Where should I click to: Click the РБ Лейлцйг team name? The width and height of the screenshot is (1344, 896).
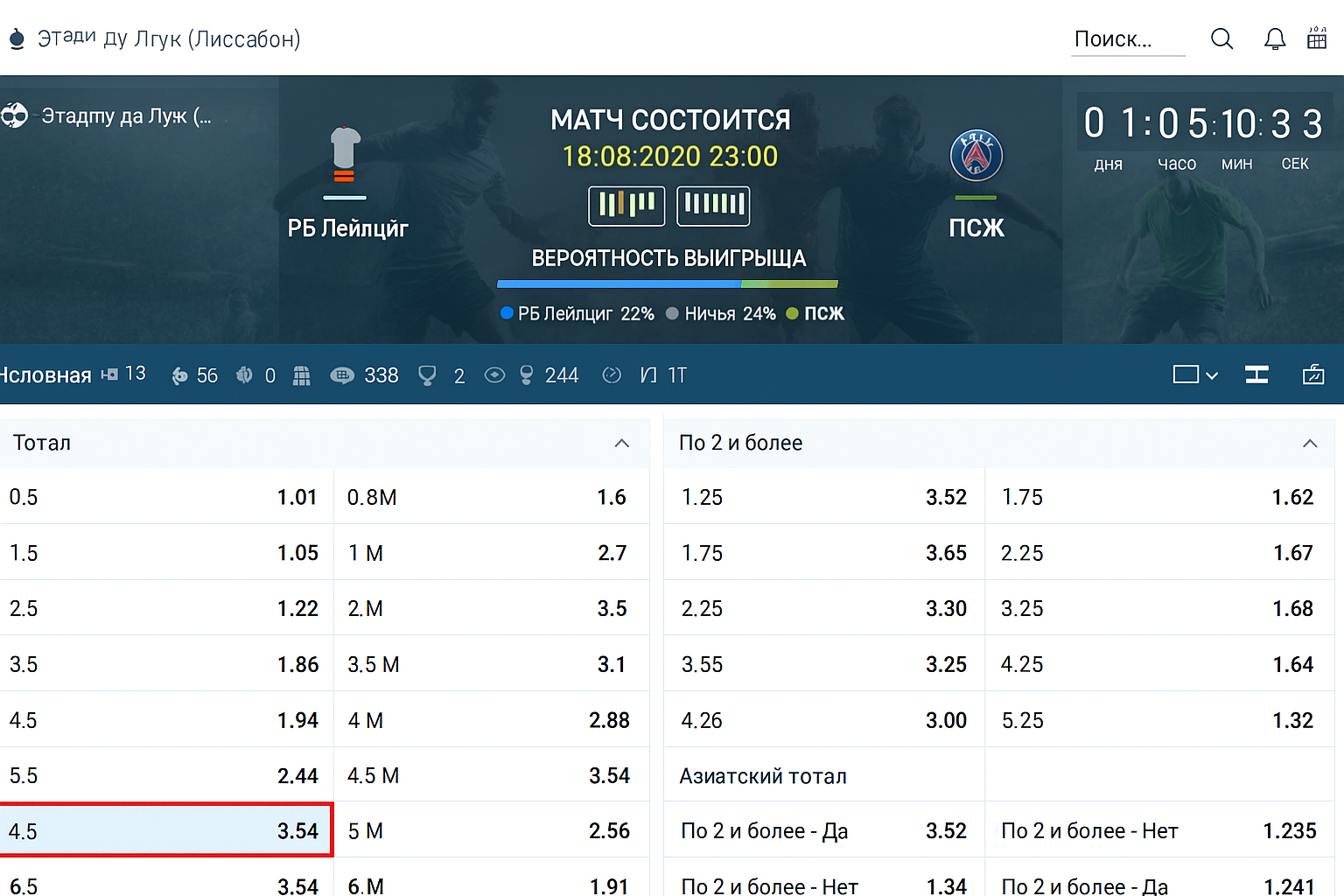coord(346,229)
